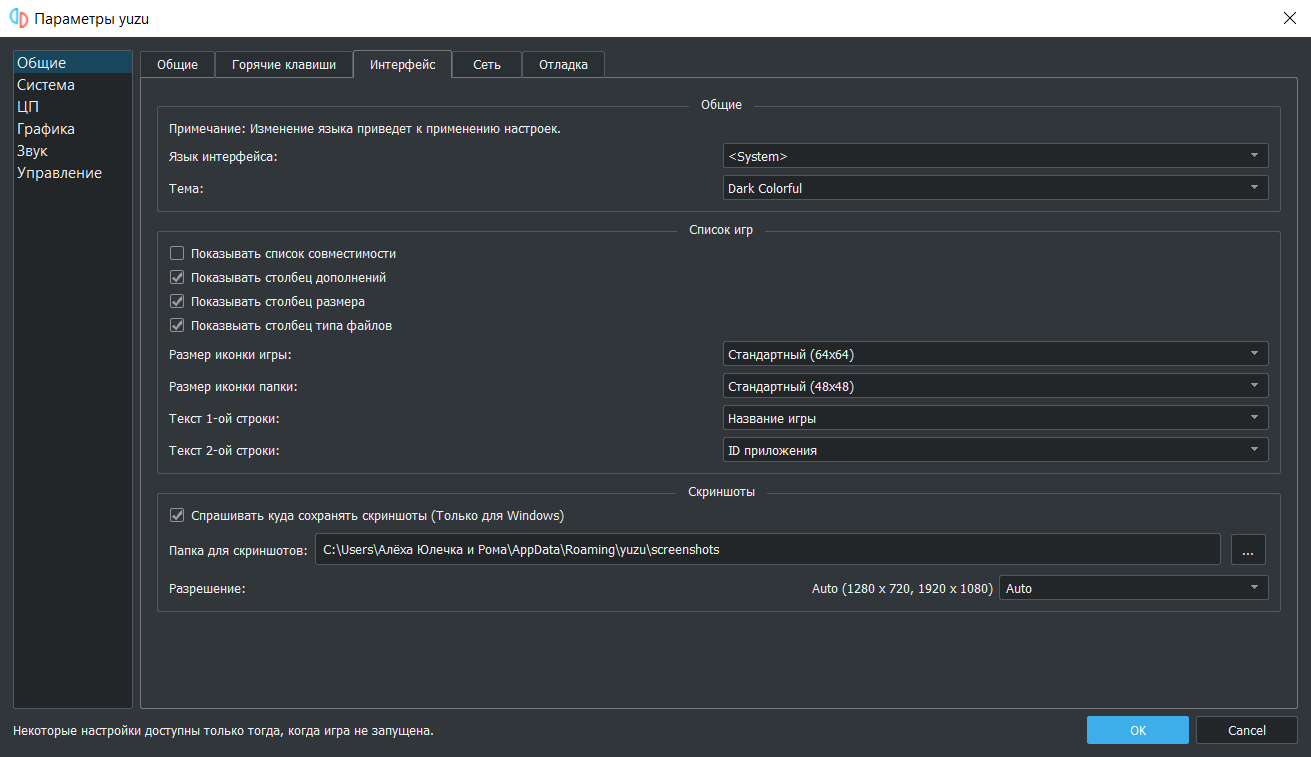Viewport: 1311px width, 757px height.
Task: Click the Тема label
Action: point(186,188)
